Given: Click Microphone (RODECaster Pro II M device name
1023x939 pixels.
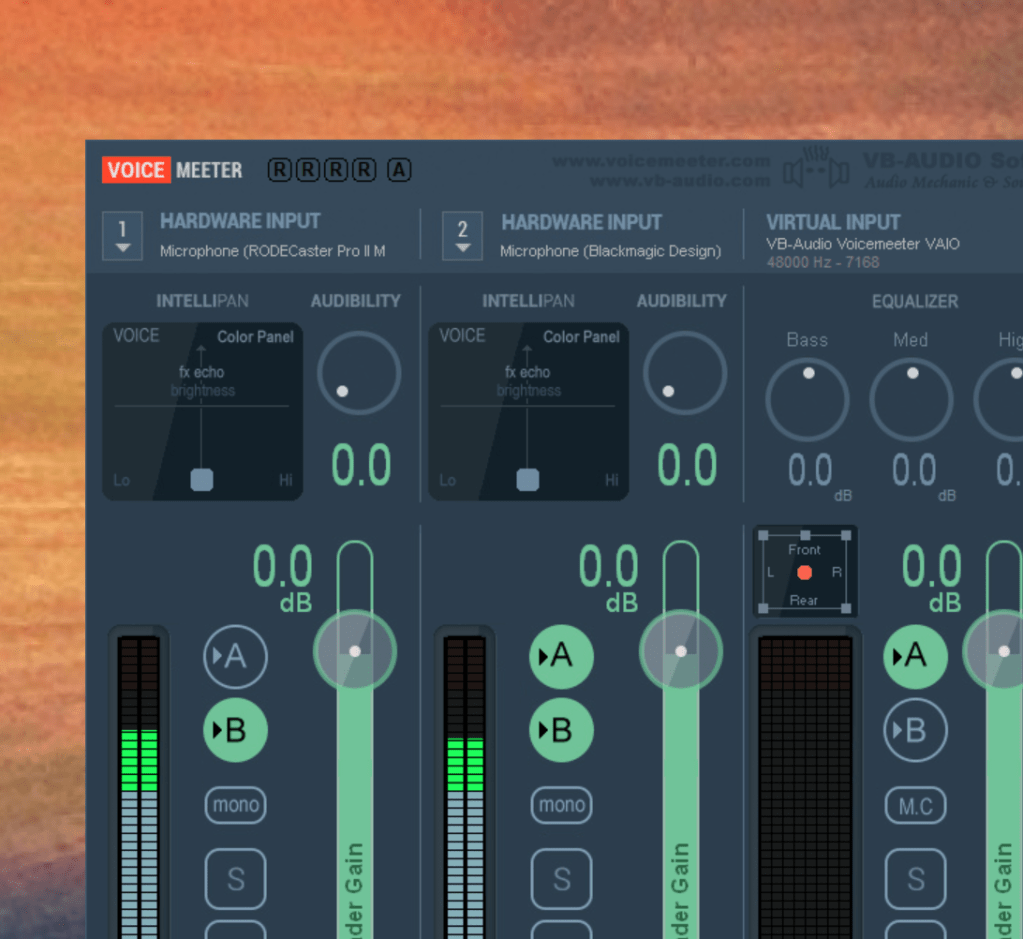Looking at the screenshot, I should 273,251.
